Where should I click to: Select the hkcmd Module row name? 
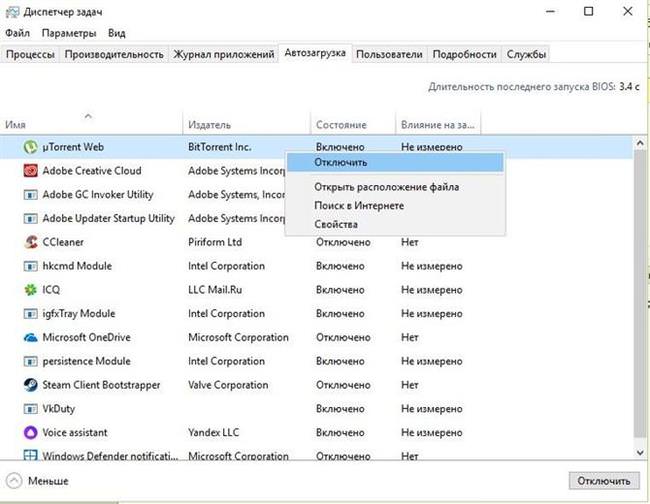coord(77,266)
